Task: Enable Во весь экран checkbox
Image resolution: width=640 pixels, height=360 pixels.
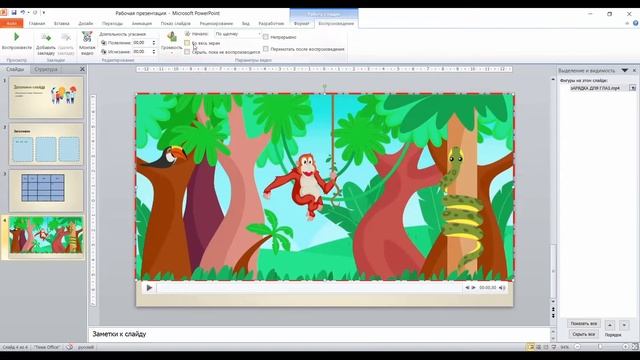Action: click(187, 43)
